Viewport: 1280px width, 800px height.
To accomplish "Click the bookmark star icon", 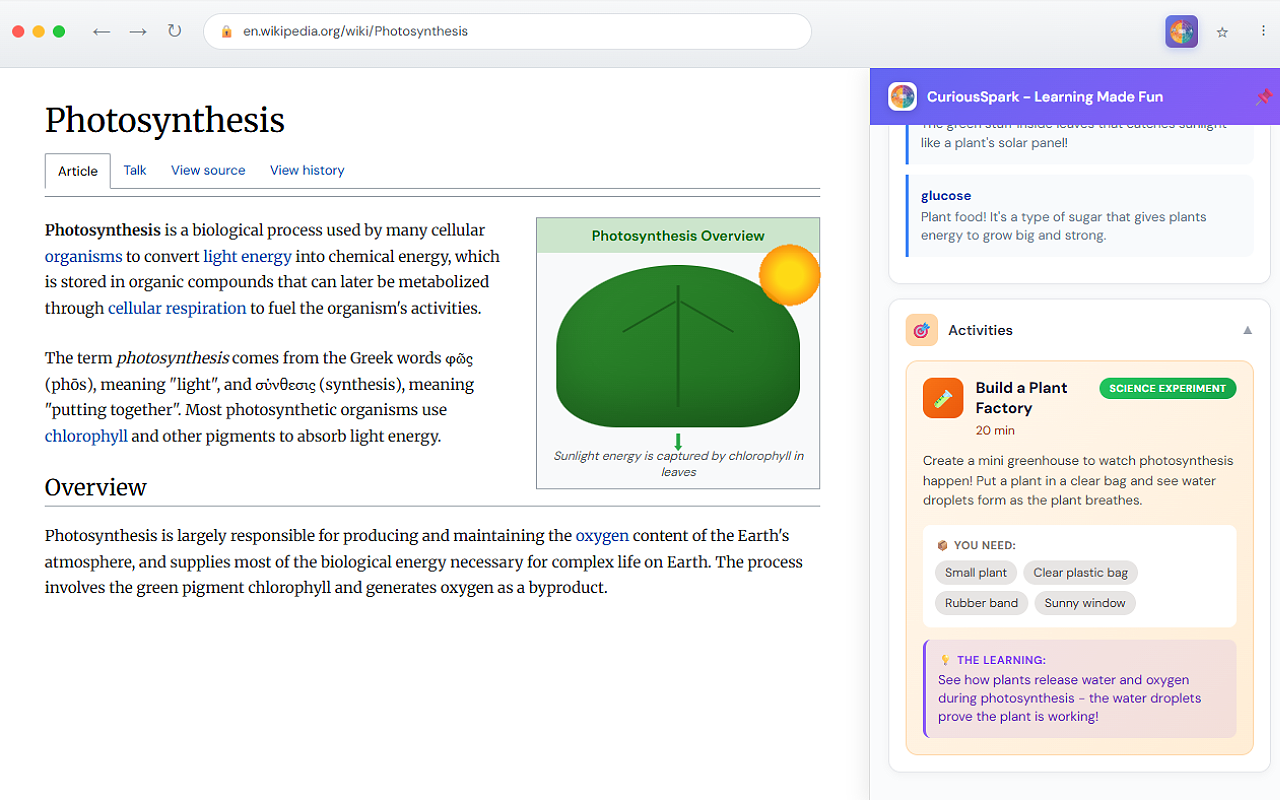I will [x=1222, y=31].
